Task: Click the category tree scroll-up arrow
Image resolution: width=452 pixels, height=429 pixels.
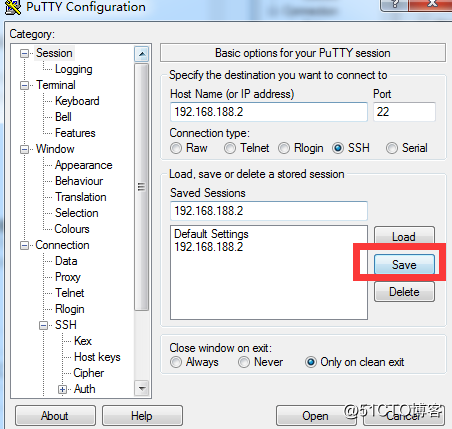Action: (142, 54)
